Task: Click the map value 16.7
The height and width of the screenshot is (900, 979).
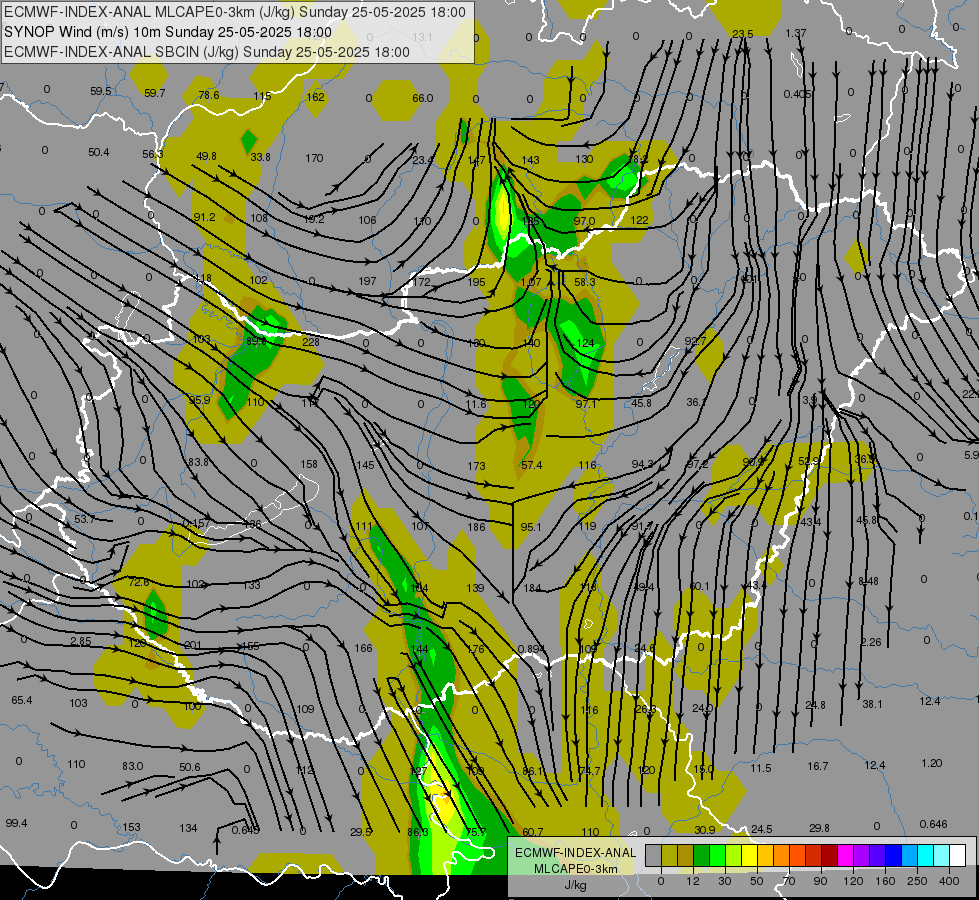Action: pyautogui.click(x=817, y=766)
